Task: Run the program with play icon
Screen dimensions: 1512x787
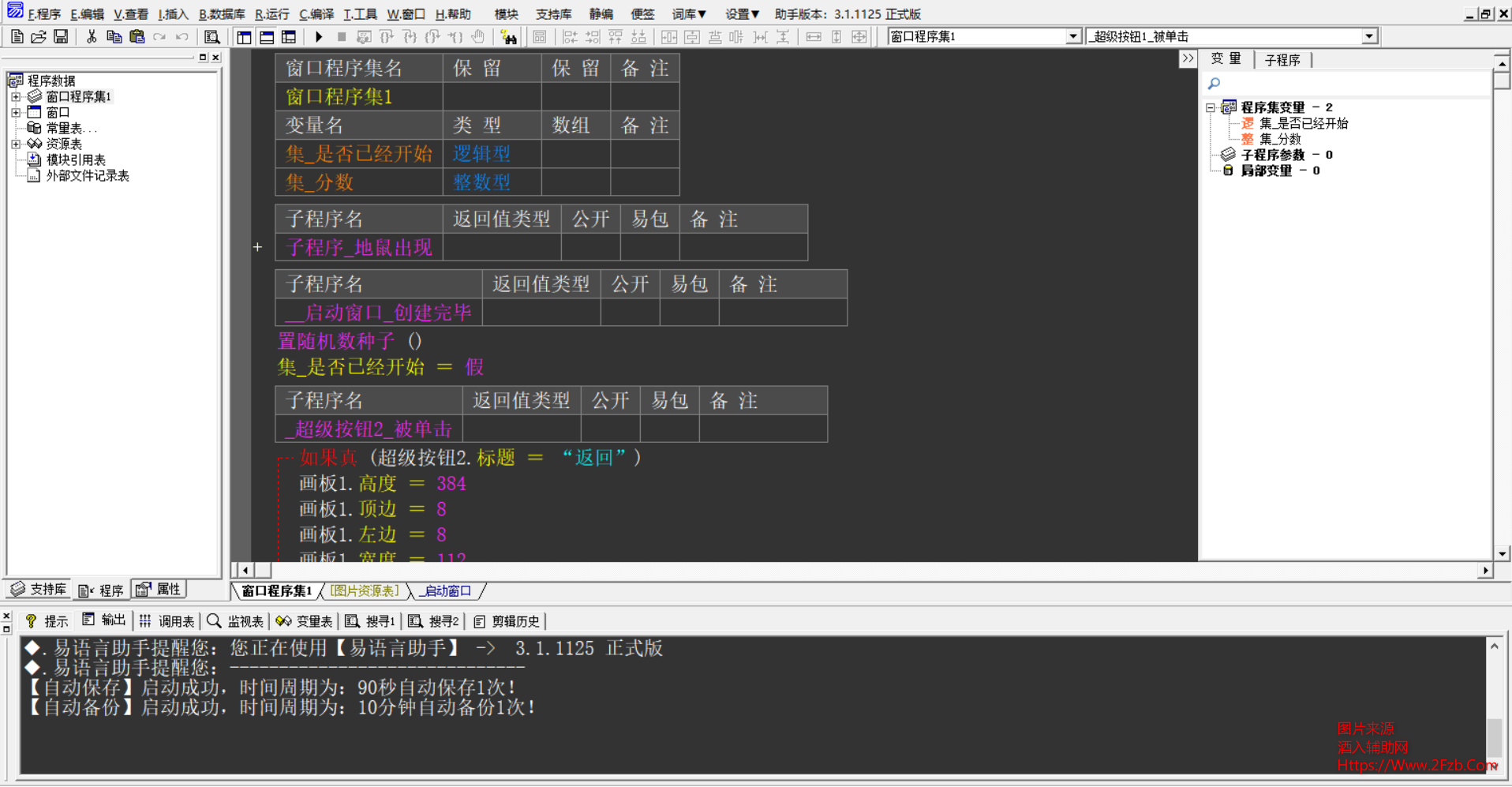Action: (319, 36)
